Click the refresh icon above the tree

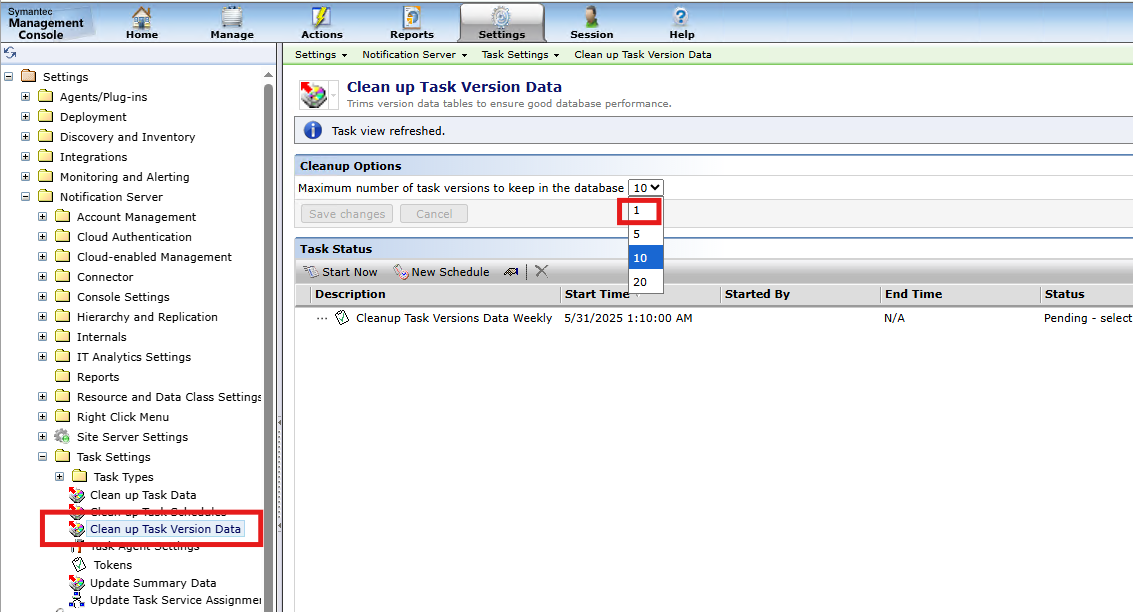click(10, 53)
